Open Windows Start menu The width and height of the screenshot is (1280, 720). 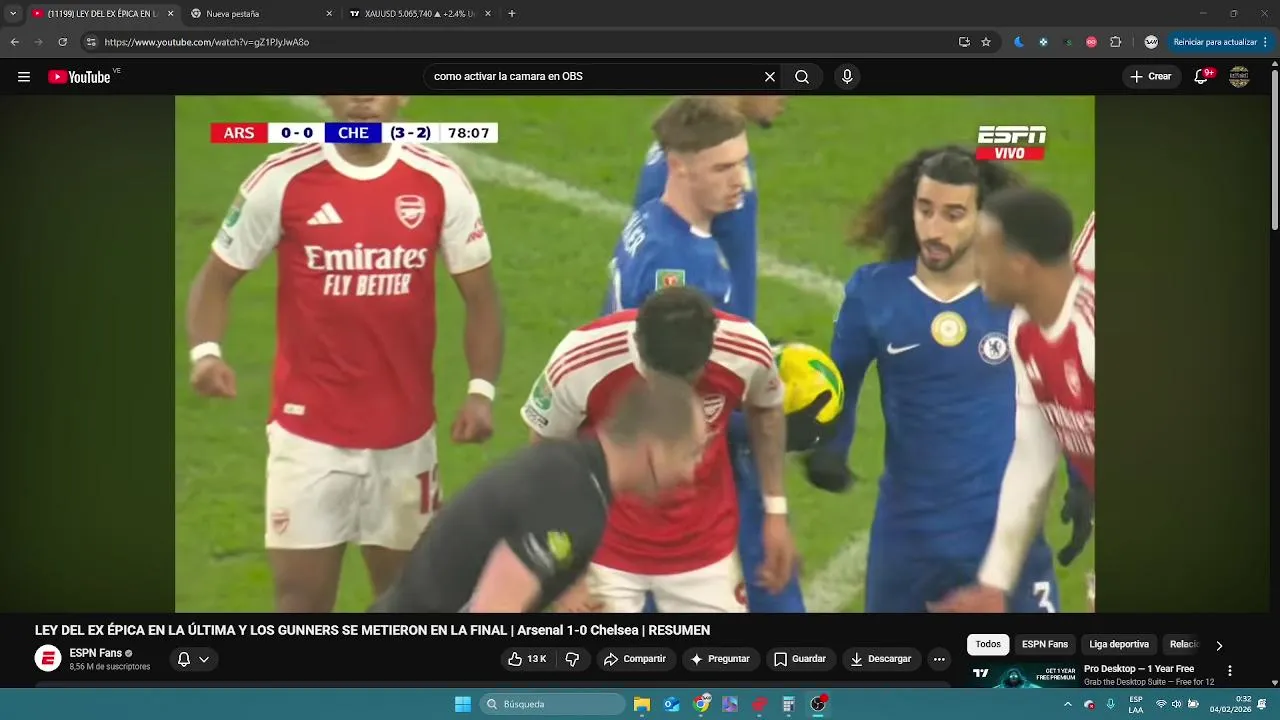pyautogui.click(x=463, y=704)
